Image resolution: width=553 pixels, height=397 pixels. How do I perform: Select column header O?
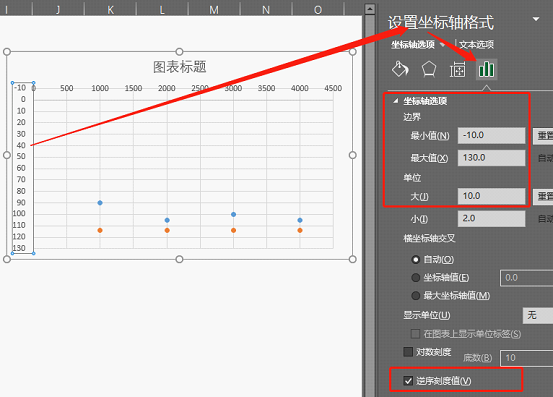(x=318, y=9)
